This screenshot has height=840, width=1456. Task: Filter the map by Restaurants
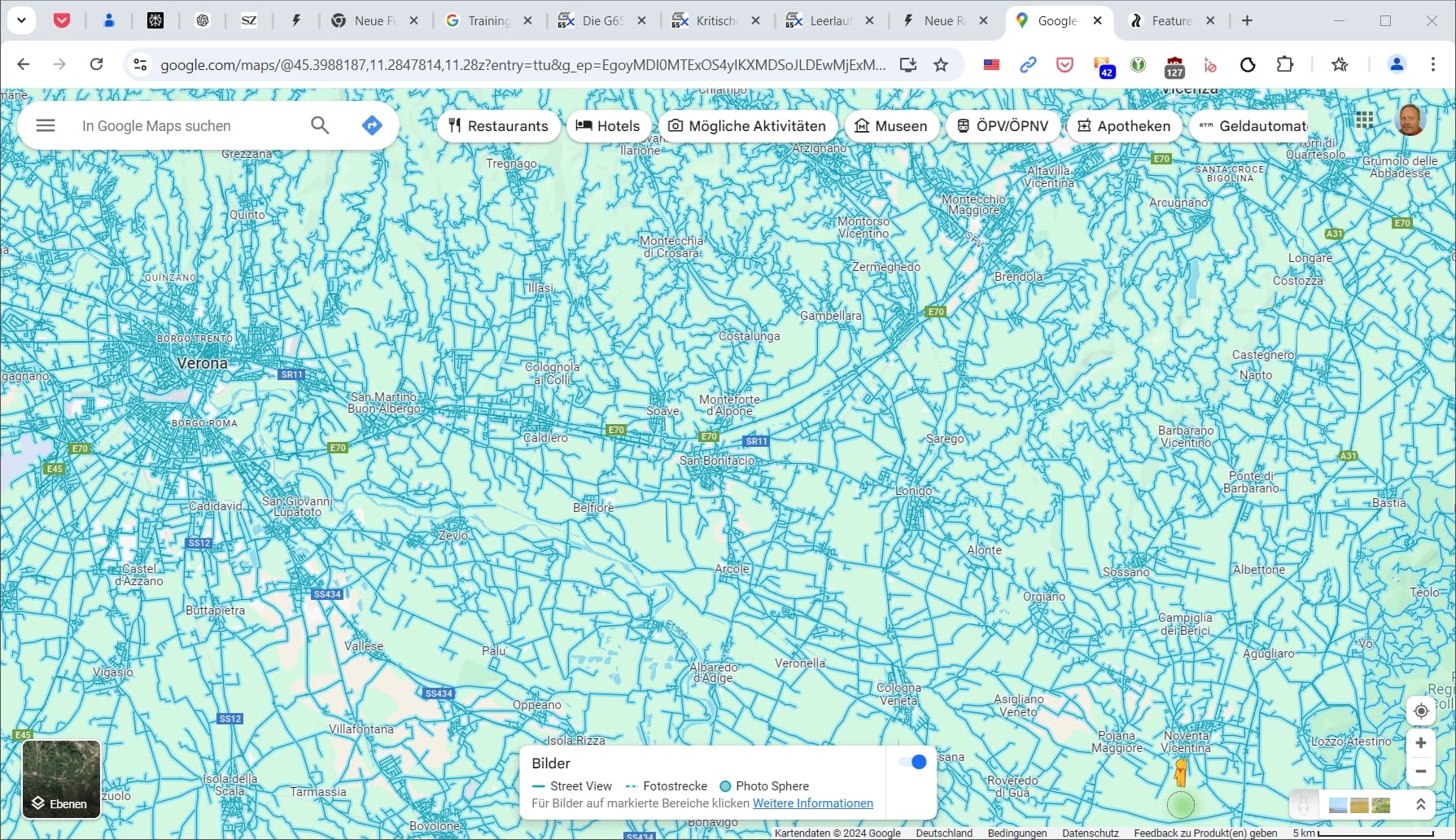498,126
